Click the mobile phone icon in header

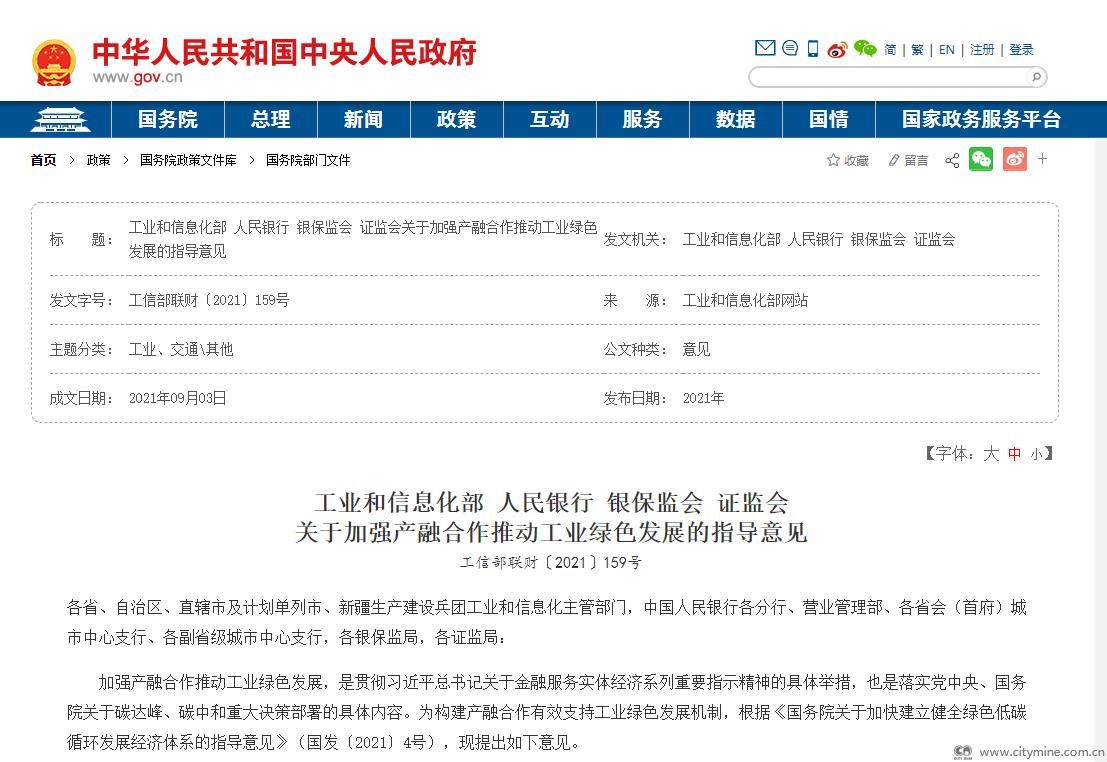[x=813, y=49]
